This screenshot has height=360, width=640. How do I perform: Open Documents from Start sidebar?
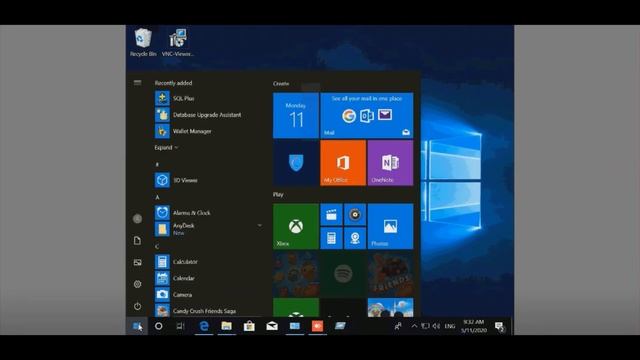(138, 240)
